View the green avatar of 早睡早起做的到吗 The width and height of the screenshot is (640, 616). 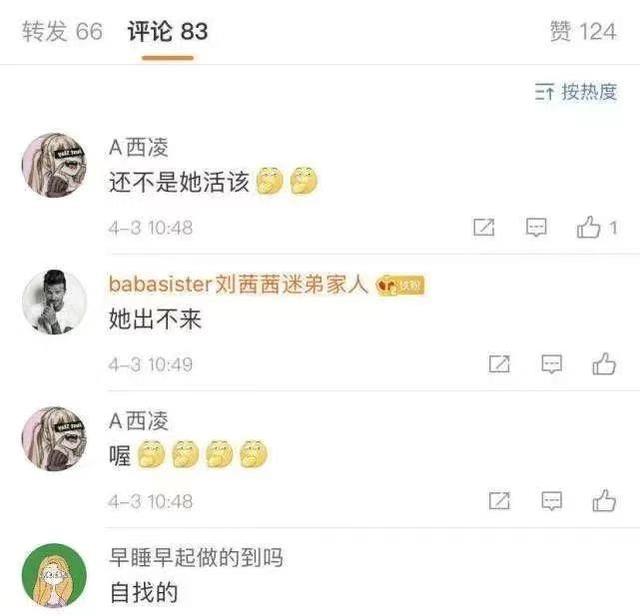click(x=54, y=576)
